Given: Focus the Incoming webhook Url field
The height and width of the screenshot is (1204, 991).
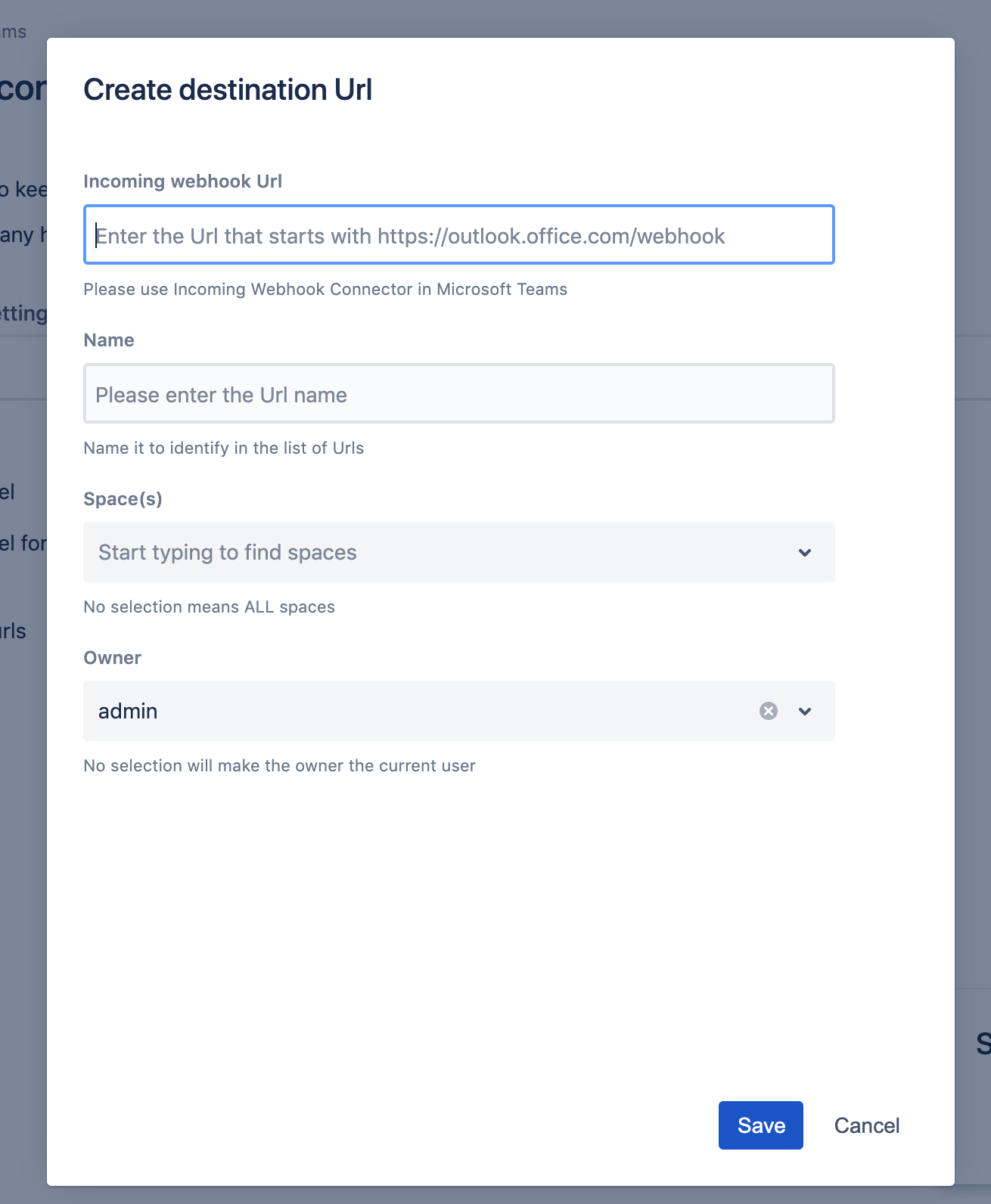Looking at the screenshot, I should [x=458, y=235].
